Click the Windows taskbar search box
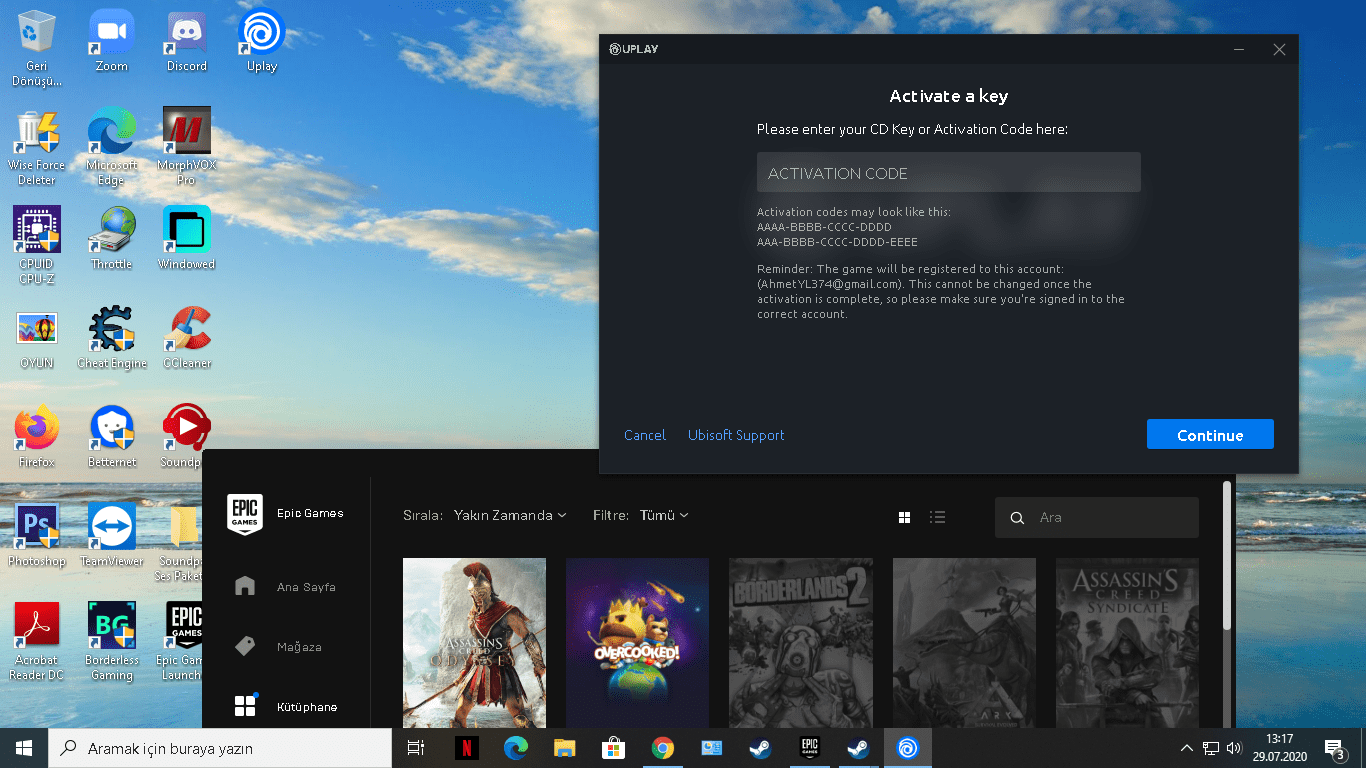This screenshot has width=1366, height=768. click(x=220, y=748)
